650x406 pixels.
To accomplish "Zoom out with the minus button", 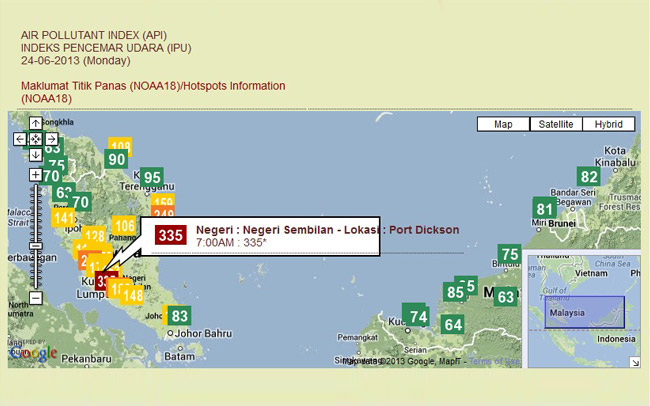I will coord(35,297).
